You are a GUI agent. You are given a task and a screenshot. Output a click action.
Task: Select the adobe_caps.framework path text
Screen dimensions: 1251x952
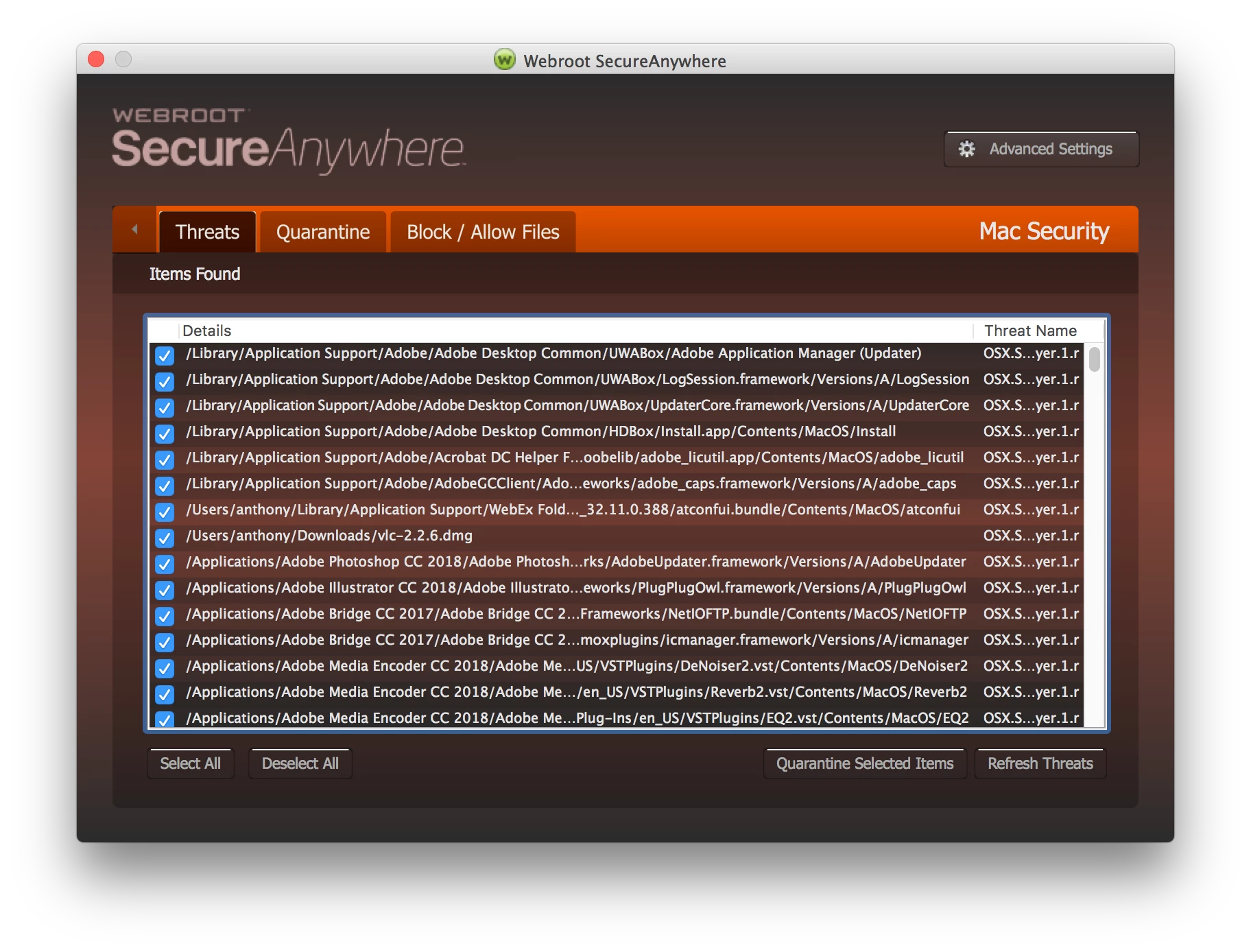point(571,483)
